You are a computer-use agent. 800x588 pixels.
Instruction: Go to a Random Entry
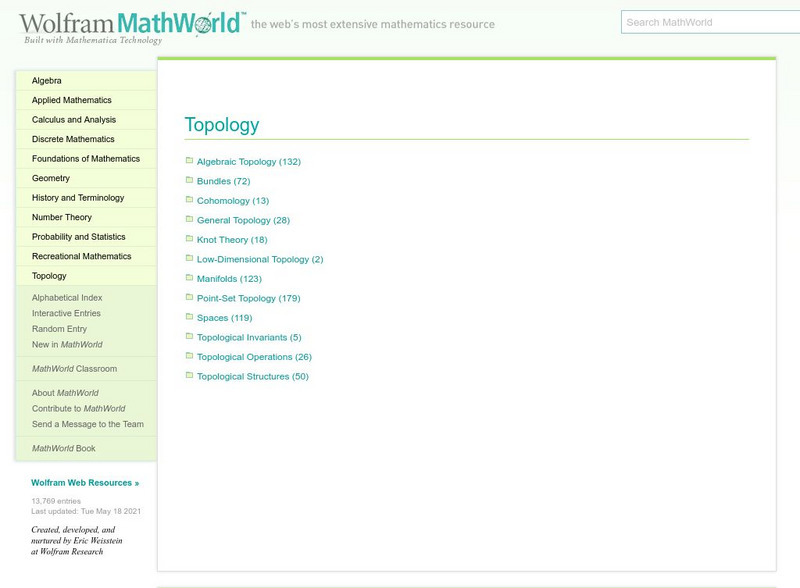(59, 329)
